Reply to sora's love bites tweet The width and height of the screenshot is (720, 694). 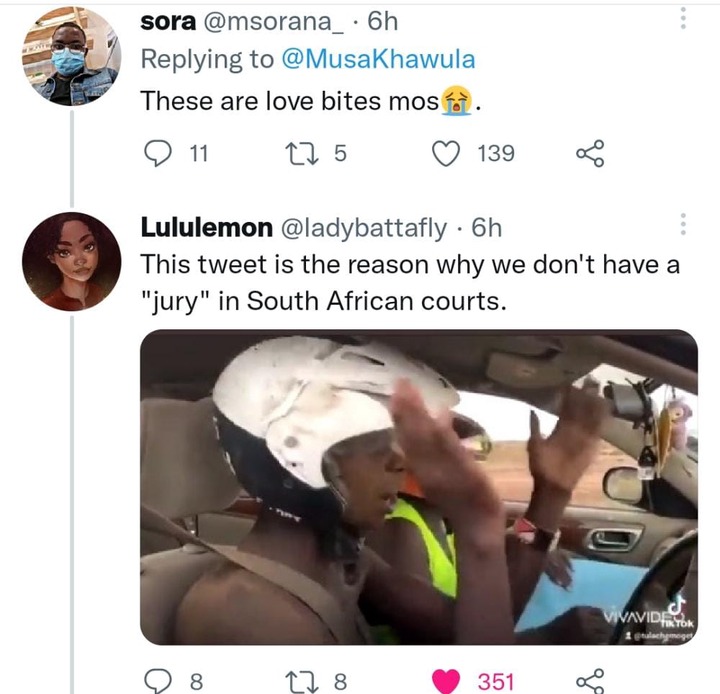tap(158, 153)
